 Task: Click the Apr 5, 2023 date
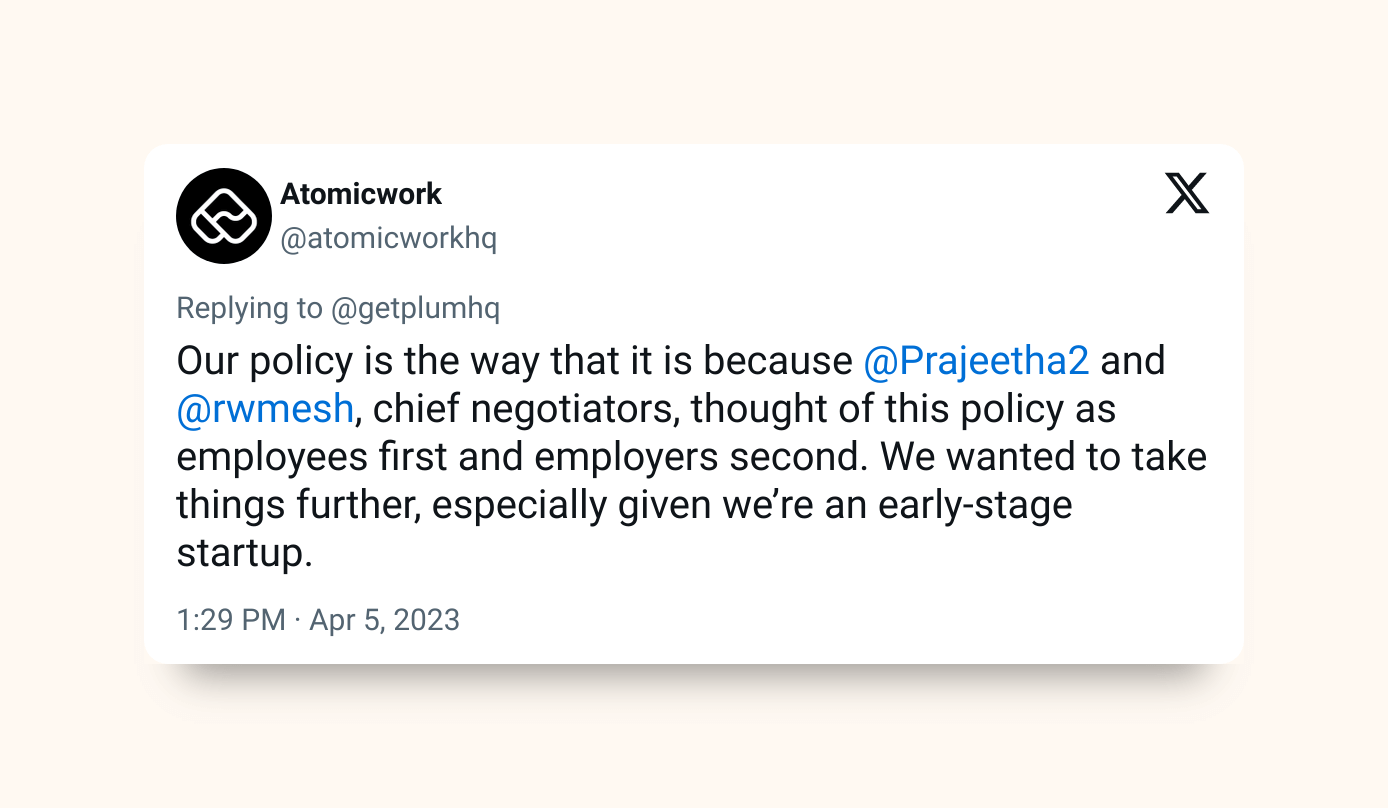pos(384,620)
